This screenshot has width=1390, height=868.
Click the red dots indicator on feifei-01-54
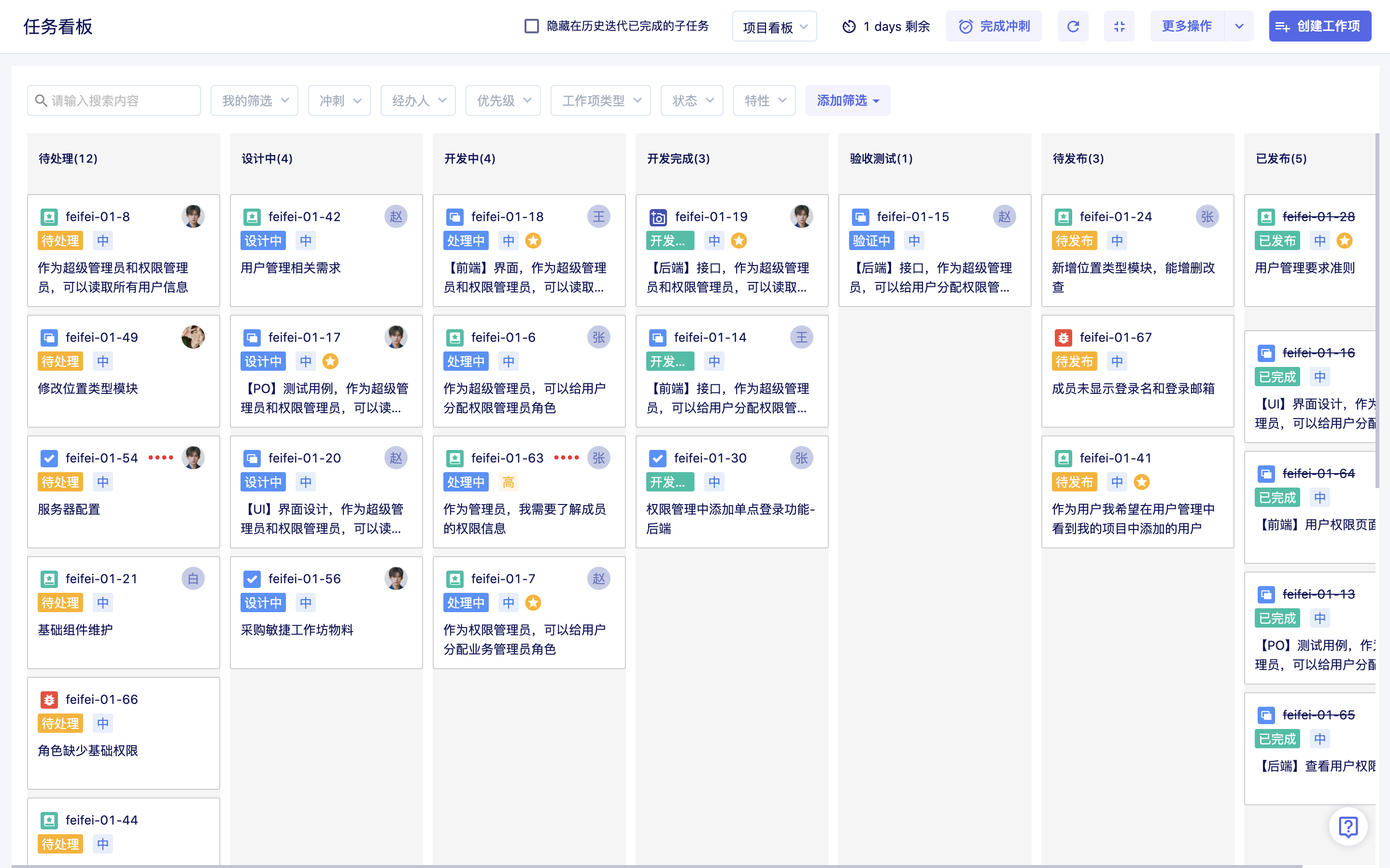pos(161,458)
